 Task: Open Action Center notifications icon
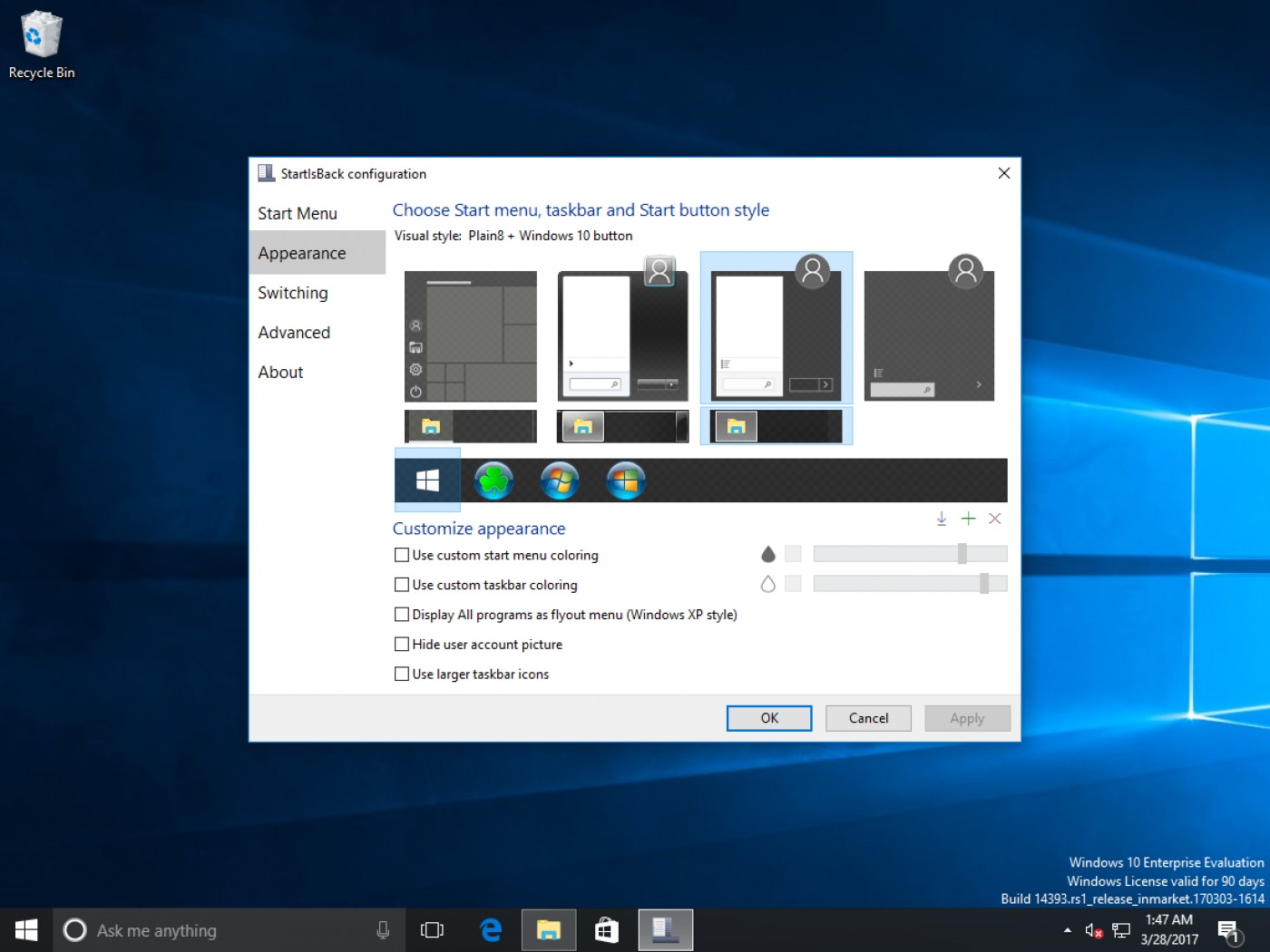coord(1229,931)
